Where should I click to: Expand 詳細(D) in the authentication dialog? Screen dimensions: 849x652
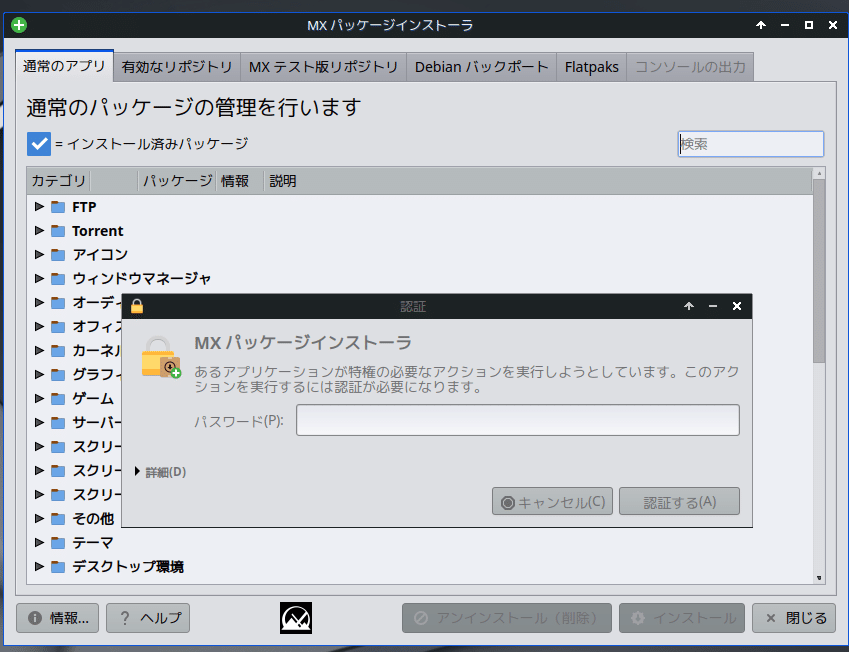click(x=160, y=472)
